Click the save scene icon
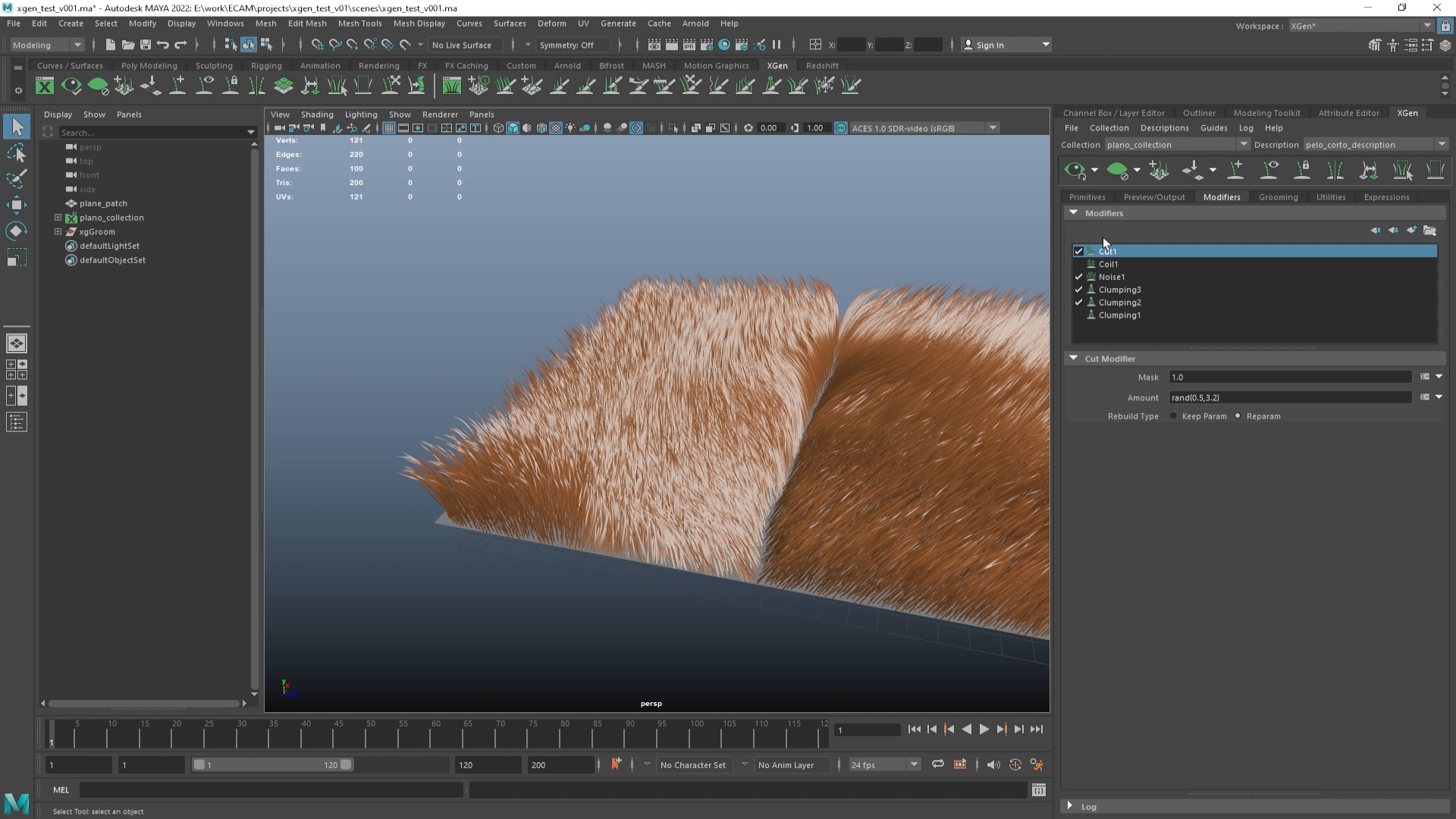Image resolution: width=1456 pixels, height=819 pixels. tap(146, 45)
